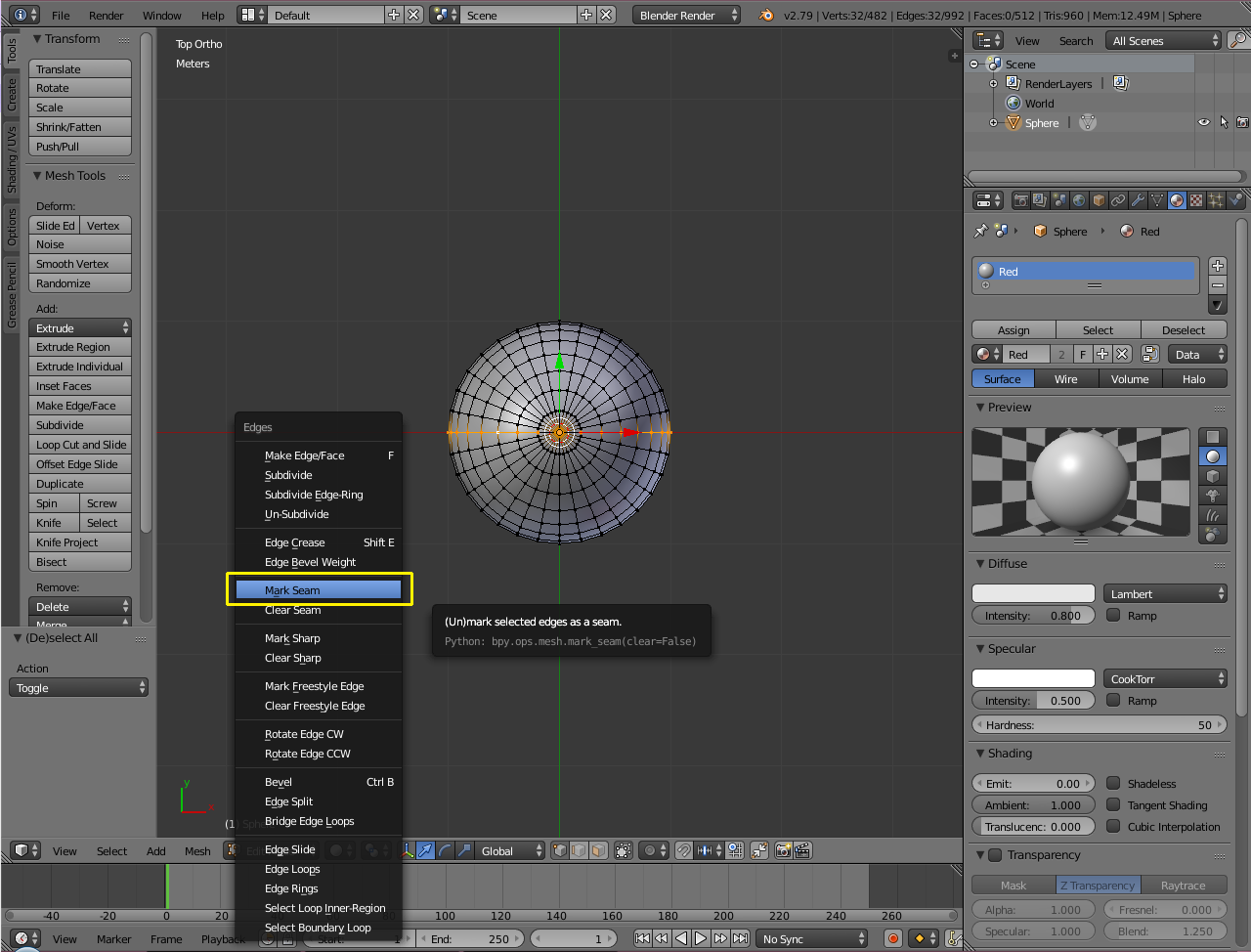
Task: Add a new material slot with plus
Action: point(1217,266)
